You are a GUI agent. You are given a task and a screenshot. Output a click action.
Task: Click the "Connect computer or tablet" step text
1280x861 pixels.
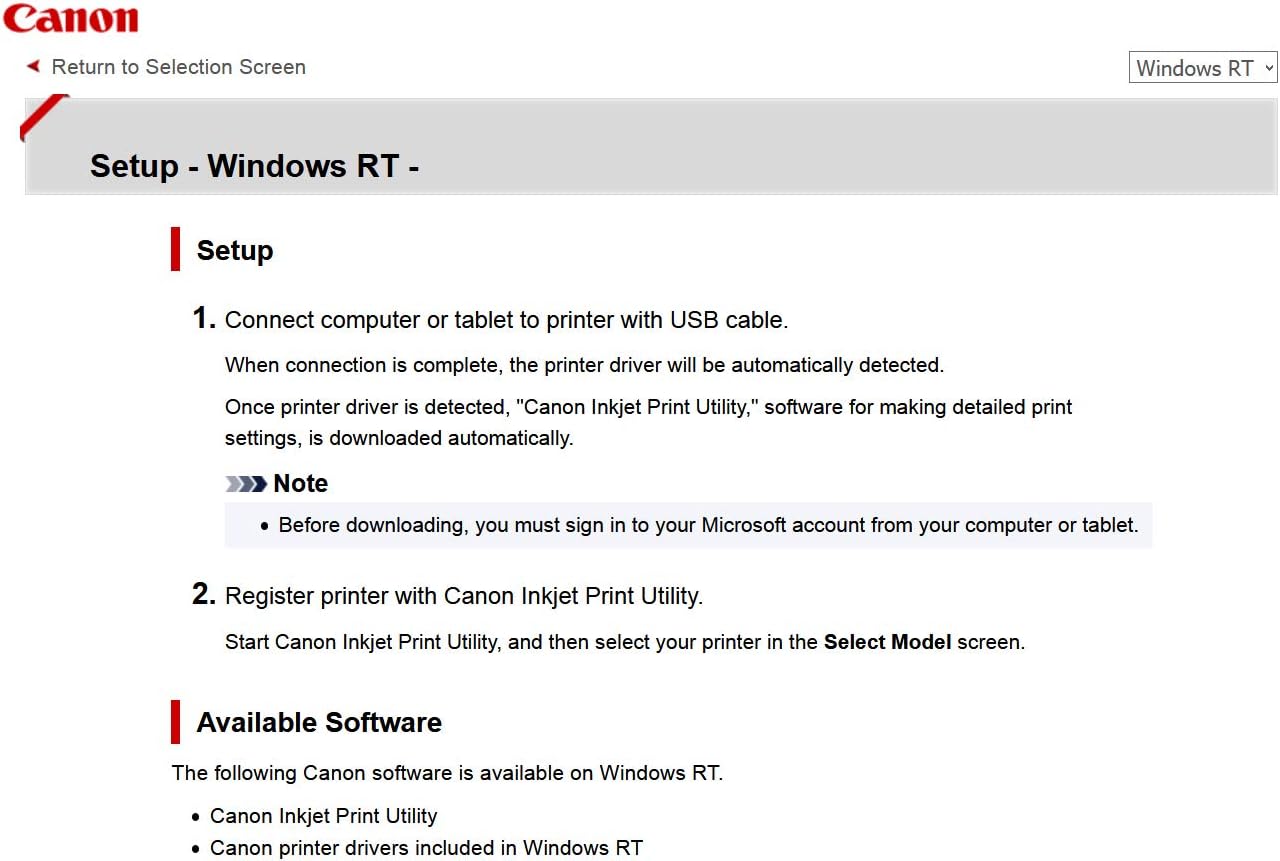[506, 320]
